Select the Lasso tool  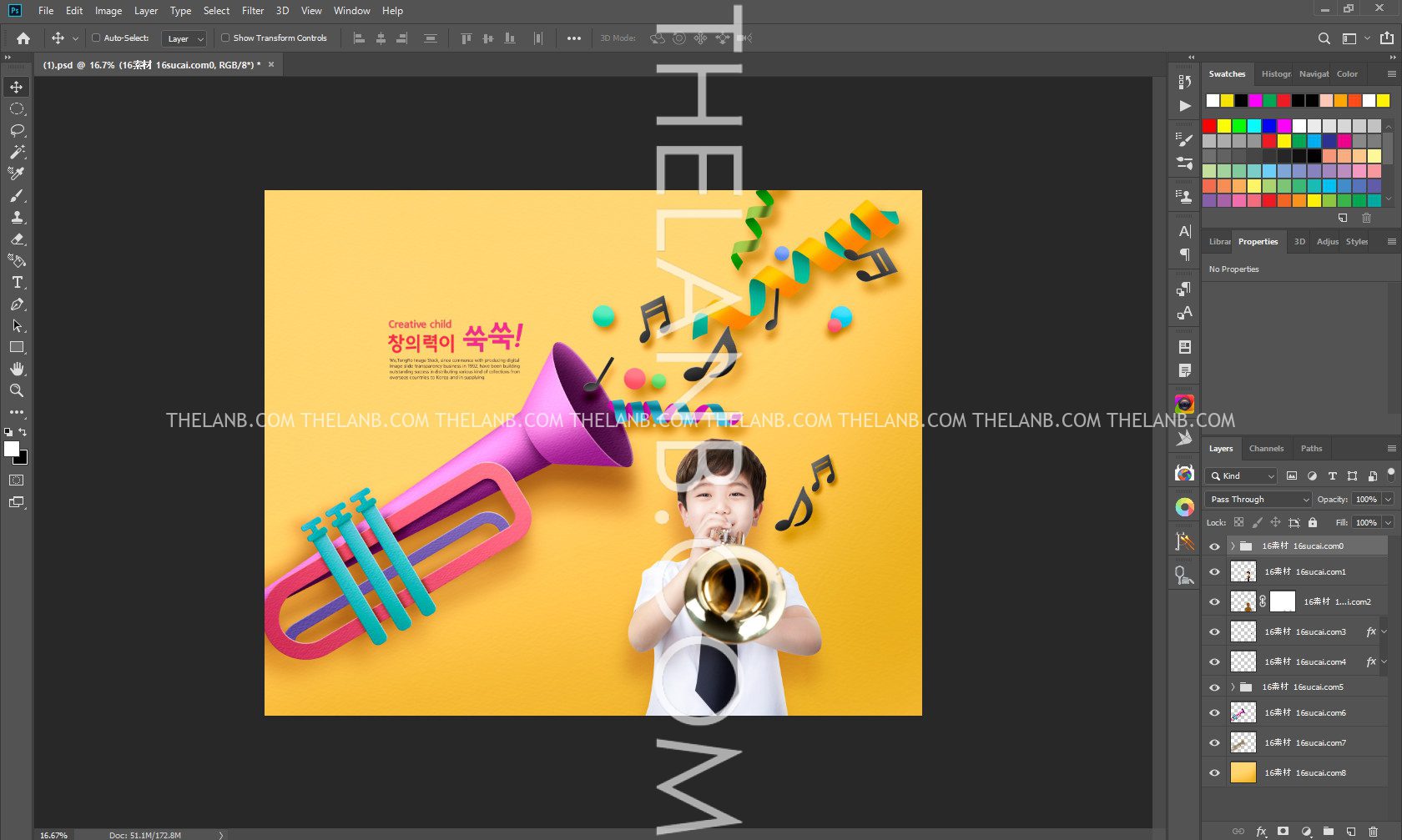click(x=17, y=131)
